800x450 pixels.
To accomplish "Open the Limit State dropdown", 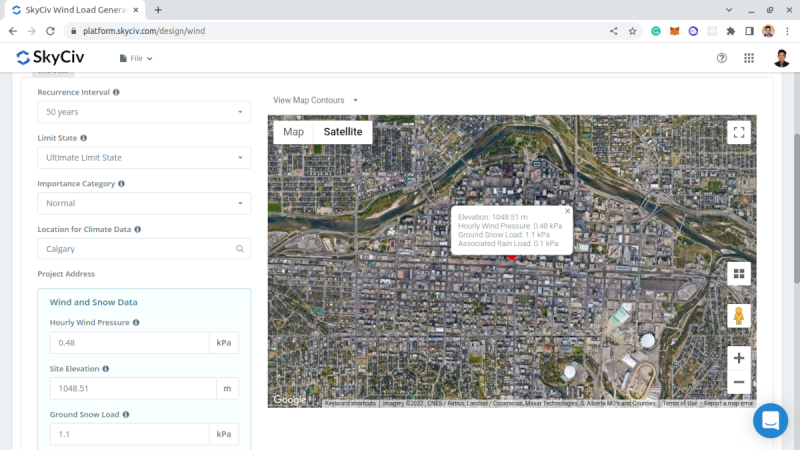I will (144, 157).
